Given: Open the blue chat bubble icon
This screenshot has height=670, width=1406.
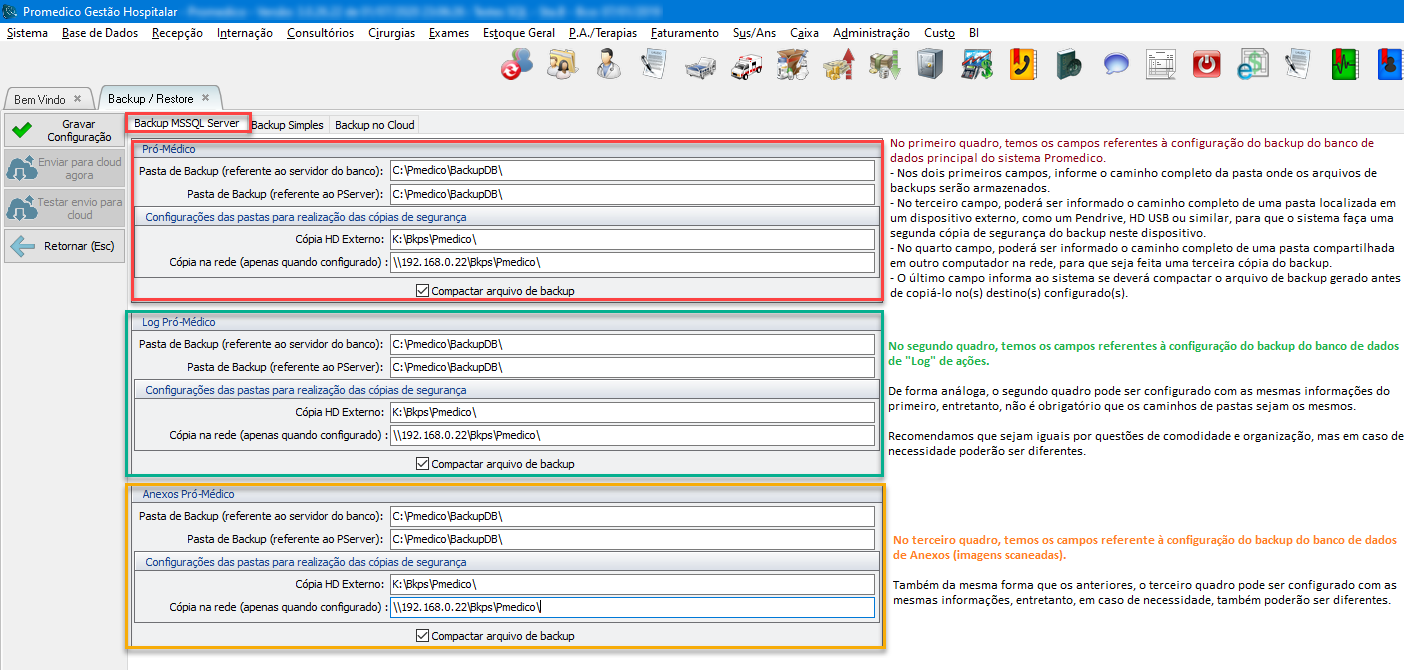Looking at the screenshot, I should pos(1116,66).
